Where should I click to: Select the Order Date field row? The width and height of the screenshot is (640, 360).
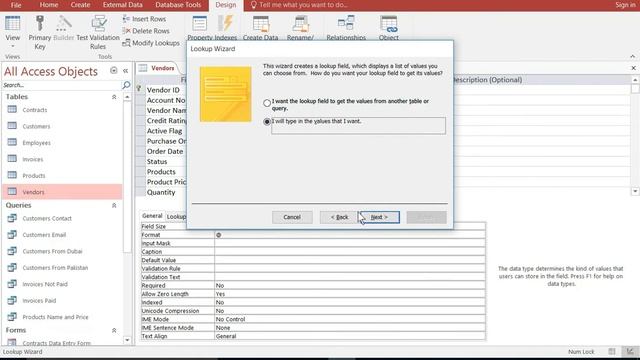(165, 151)
